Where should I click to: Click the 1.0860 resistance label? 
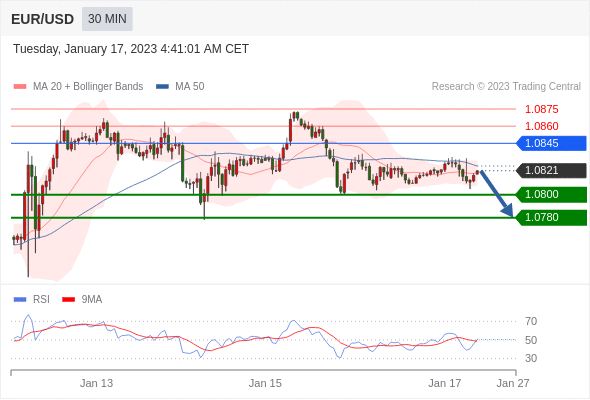(x=541, y=126)
